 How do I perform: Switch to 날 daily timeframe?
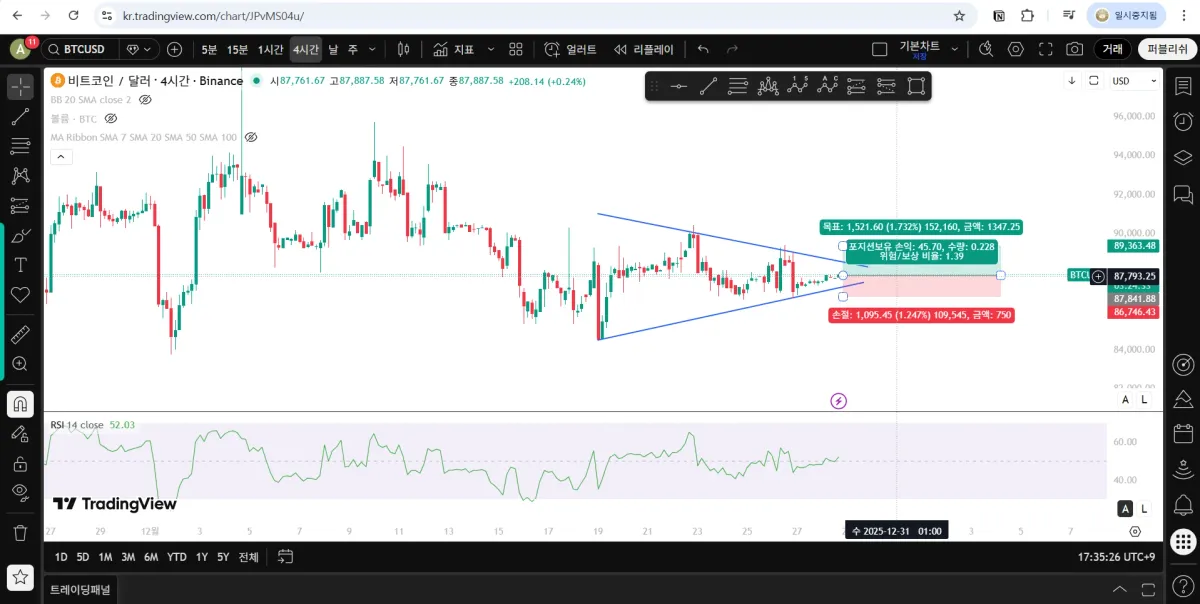(x=333, y=49)
